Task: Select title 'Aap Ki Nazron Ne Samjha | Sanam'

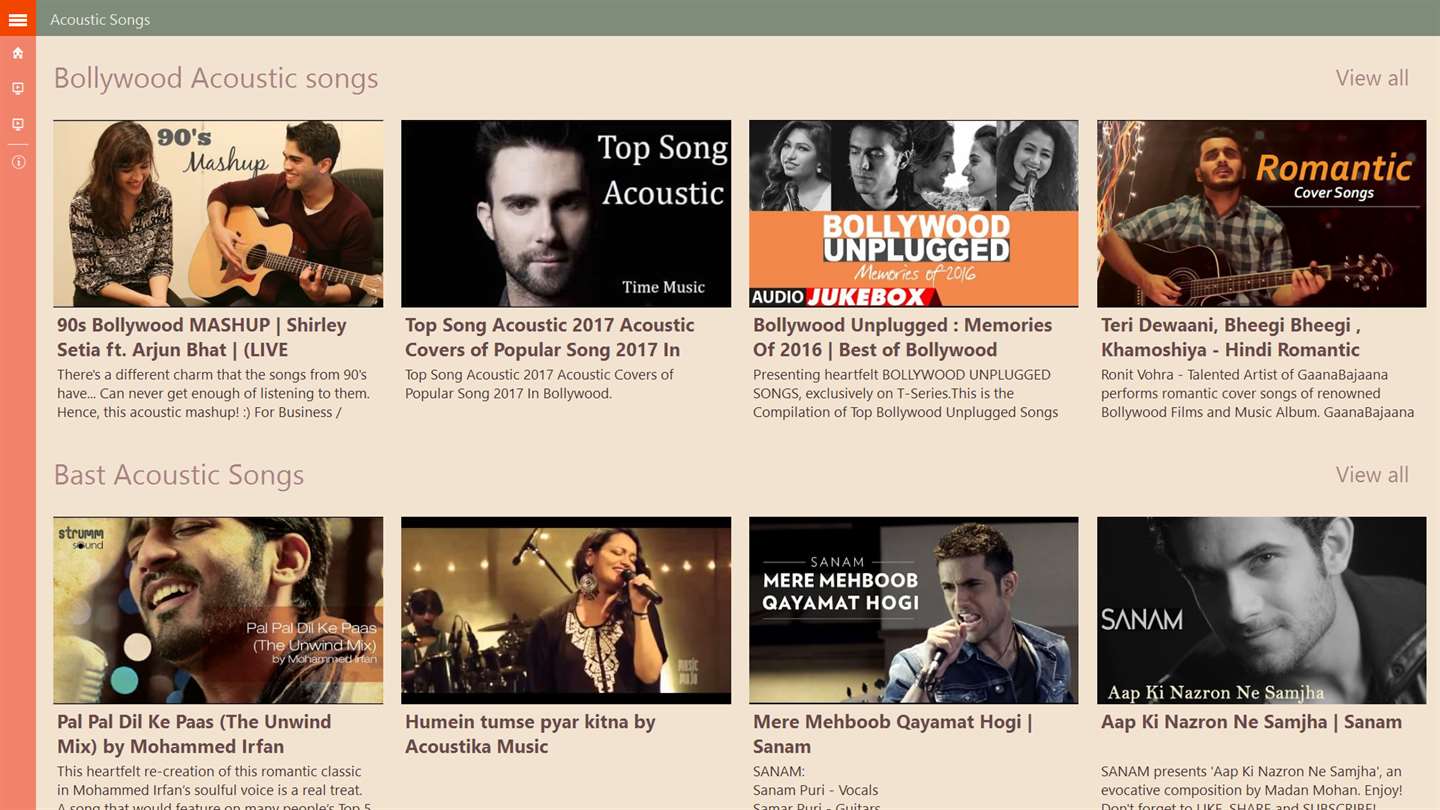Action: pos(1251,722)
